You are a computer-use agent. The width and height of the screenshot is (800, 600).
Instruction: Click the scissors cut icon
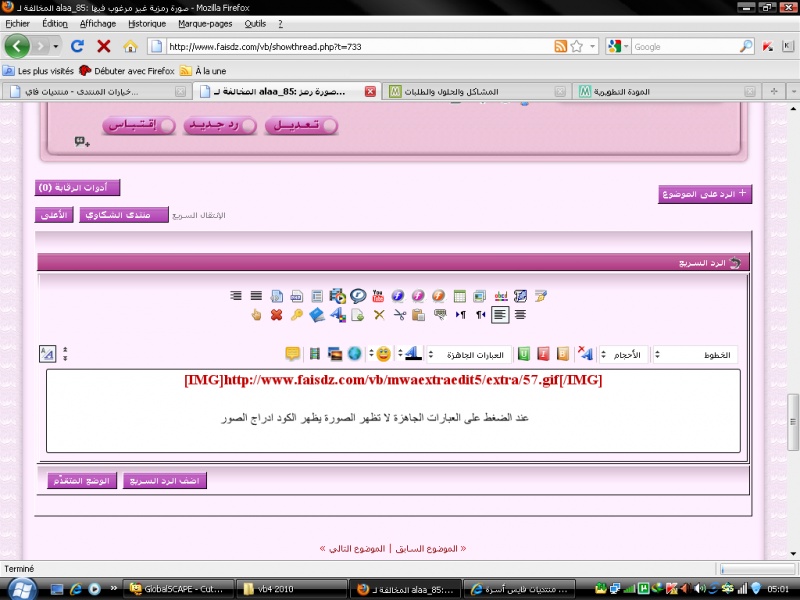click(399, 315)
